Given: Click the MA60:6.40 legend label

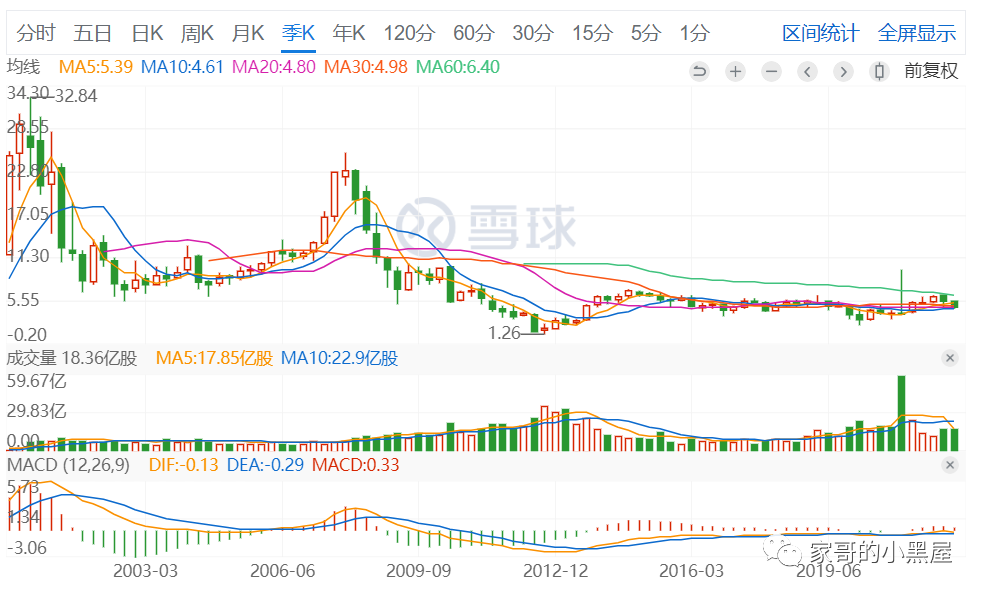Looking at the screenshot, I should [x=458, y=67].
